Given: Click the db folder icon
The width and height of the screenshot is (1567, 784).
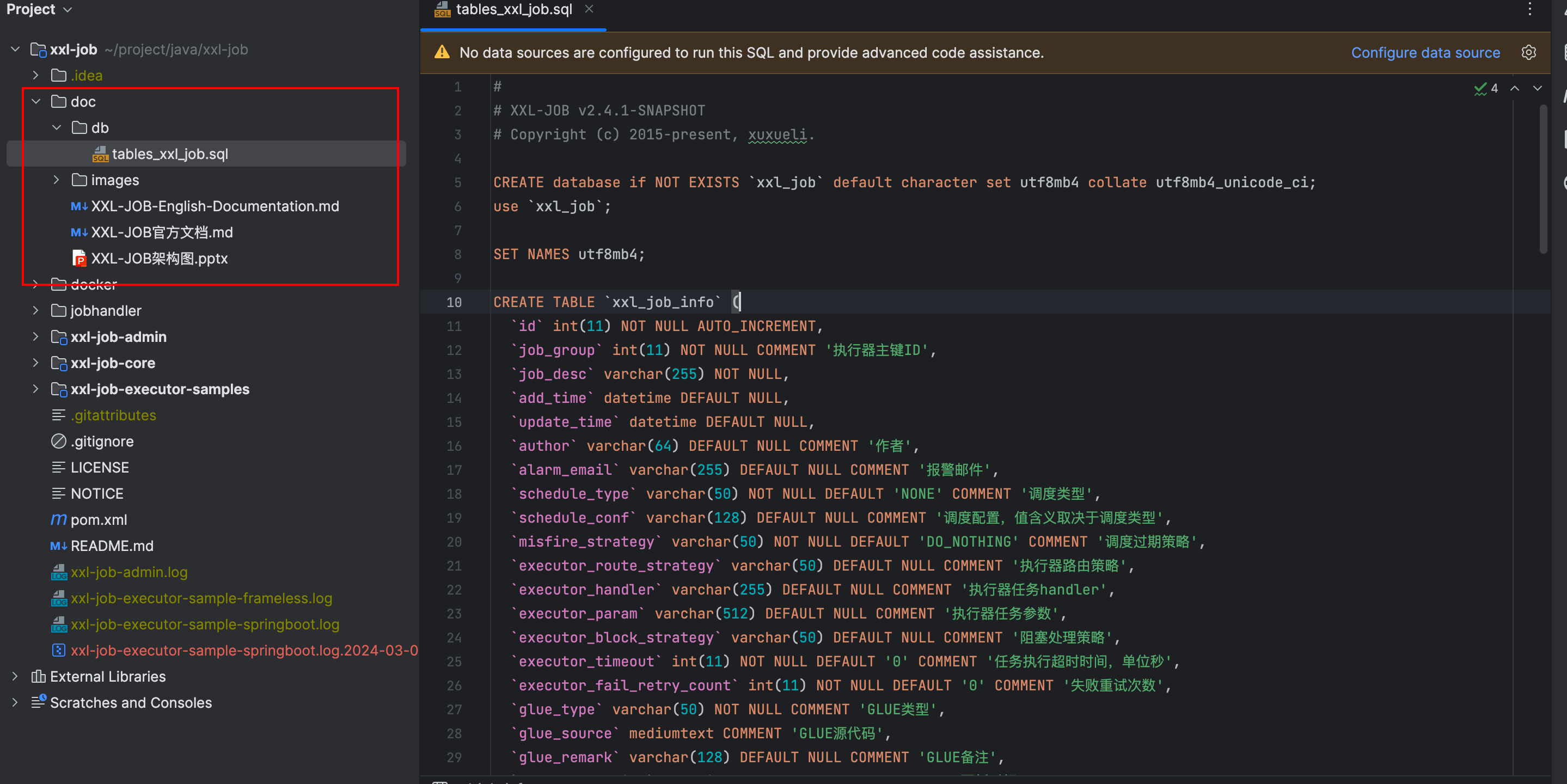Looking at the screenshot, I should click(79, 128).
